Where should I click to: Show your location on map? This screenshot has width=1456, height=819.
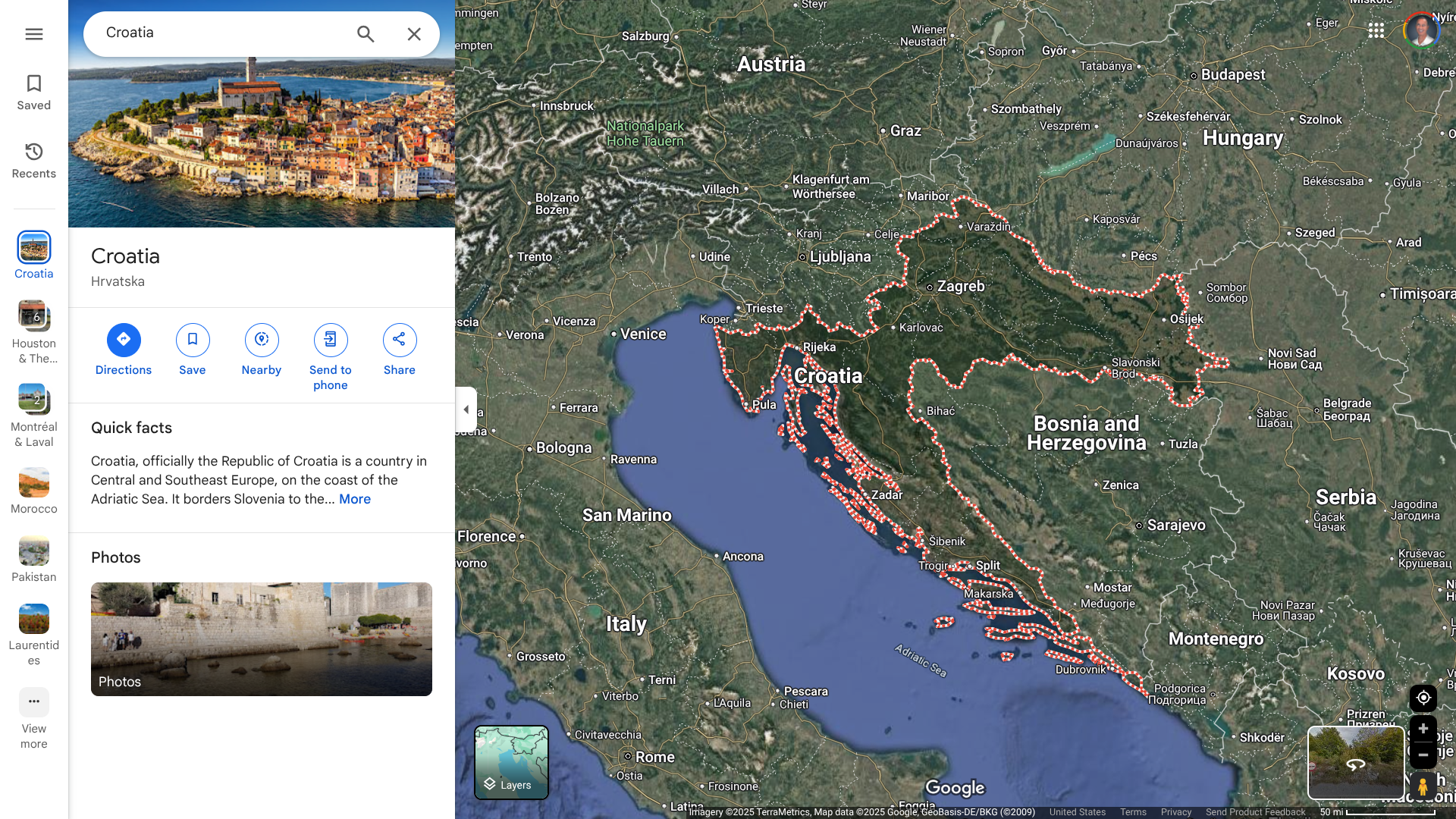tap(1423, 698)
